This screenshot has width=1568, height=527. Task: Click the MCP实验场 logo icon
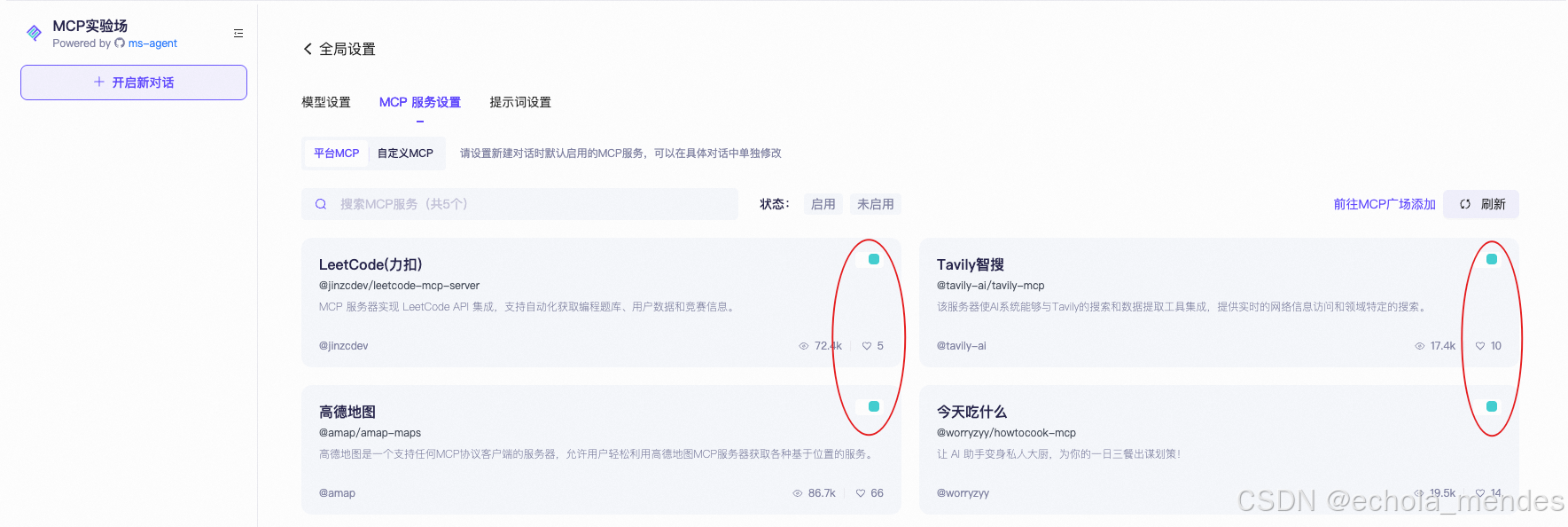point(34,33)
